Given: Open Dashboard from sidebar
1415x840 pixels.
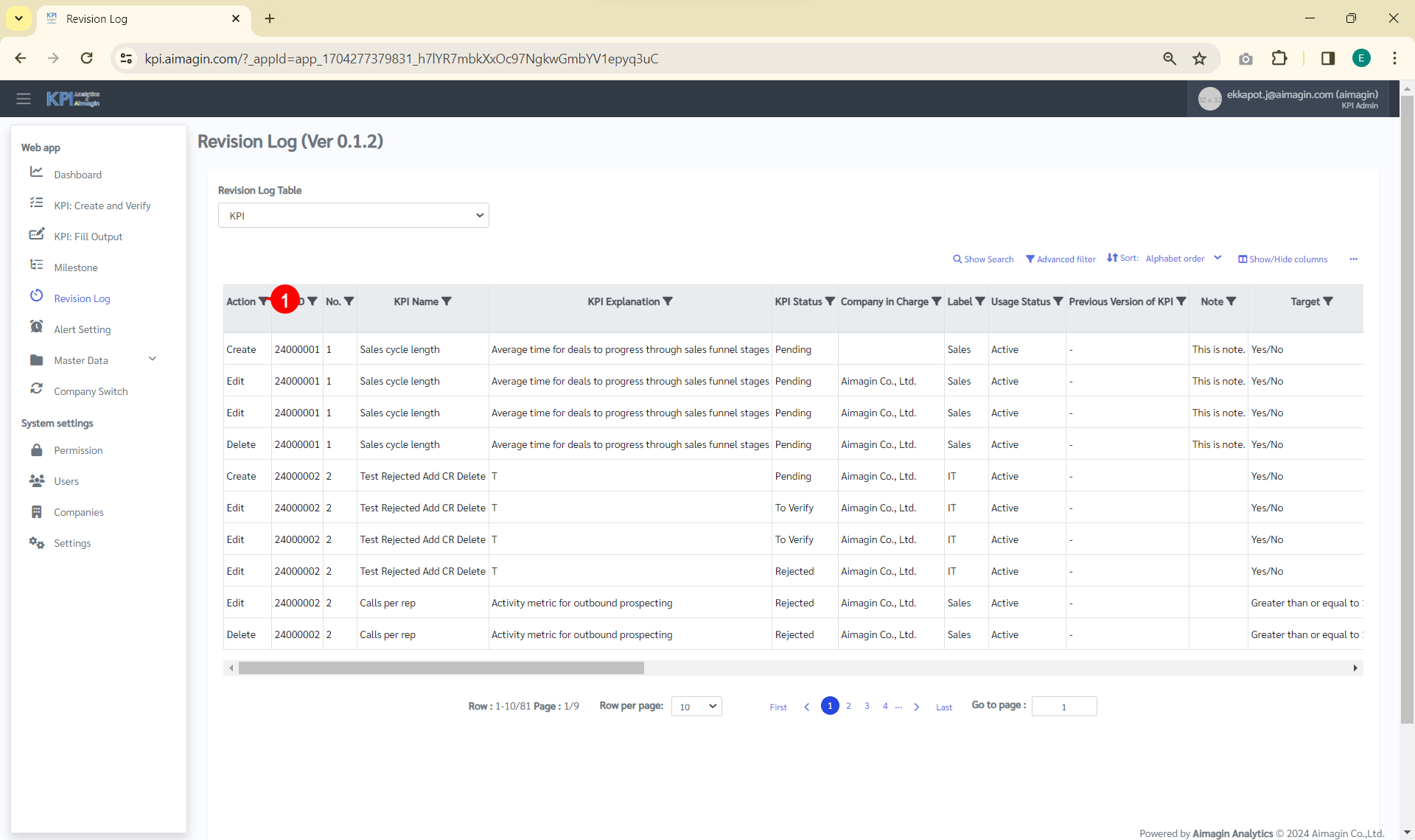Looking at the screenshot, I should 77,175.
